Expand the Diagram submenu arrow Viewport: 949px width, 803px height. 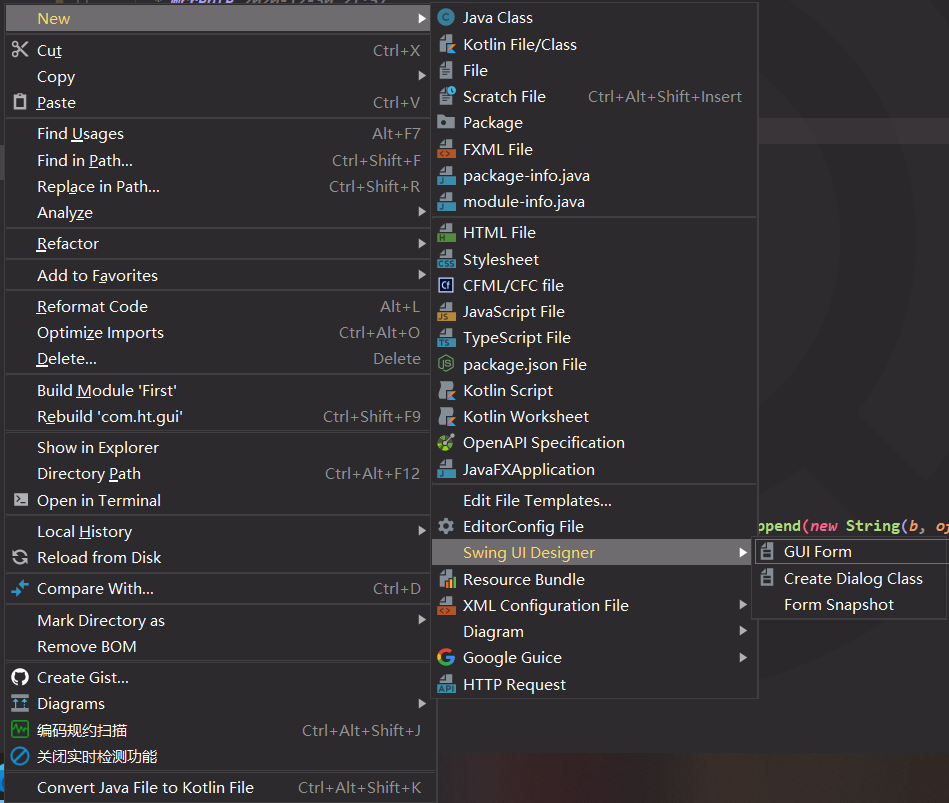(x=743, y=631)
